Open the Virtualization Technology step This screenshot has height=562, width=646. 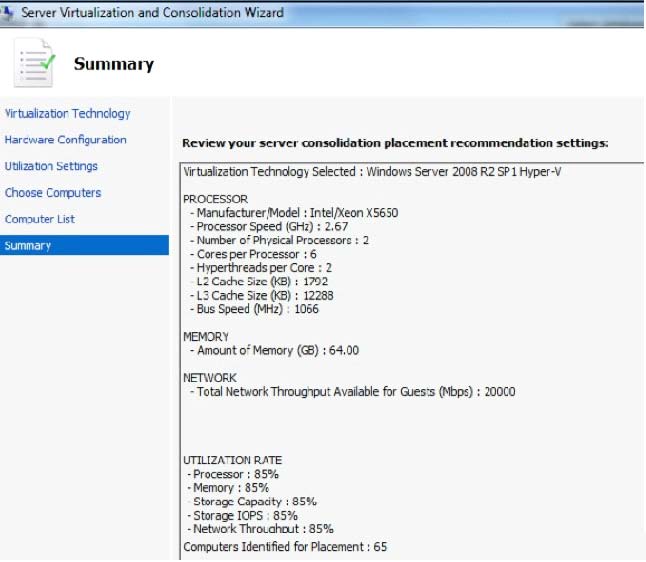coord(68,113)
